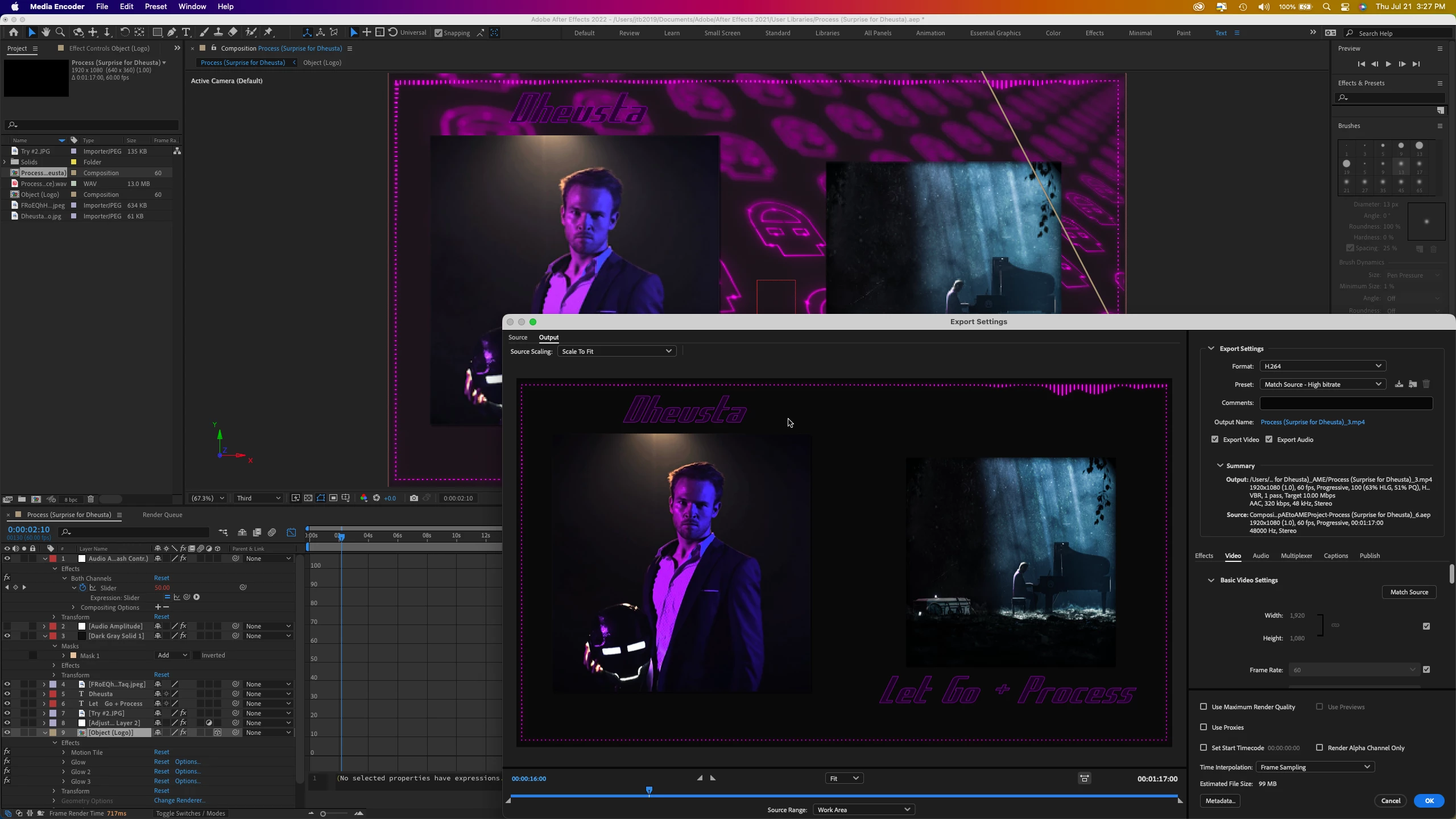Image resolution: width=1456 pixels, height=819 pixels.
Task: Select the Pen tool
Action: tap(172, 32)
